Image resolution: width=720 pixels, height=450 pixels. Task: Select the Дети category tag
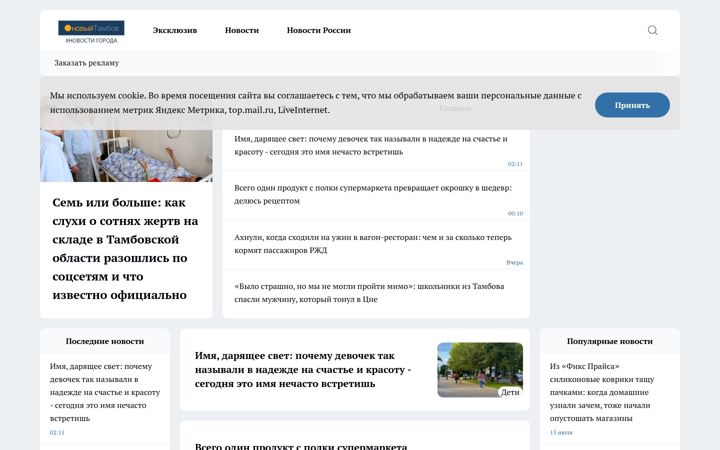[x=510, y=392]
